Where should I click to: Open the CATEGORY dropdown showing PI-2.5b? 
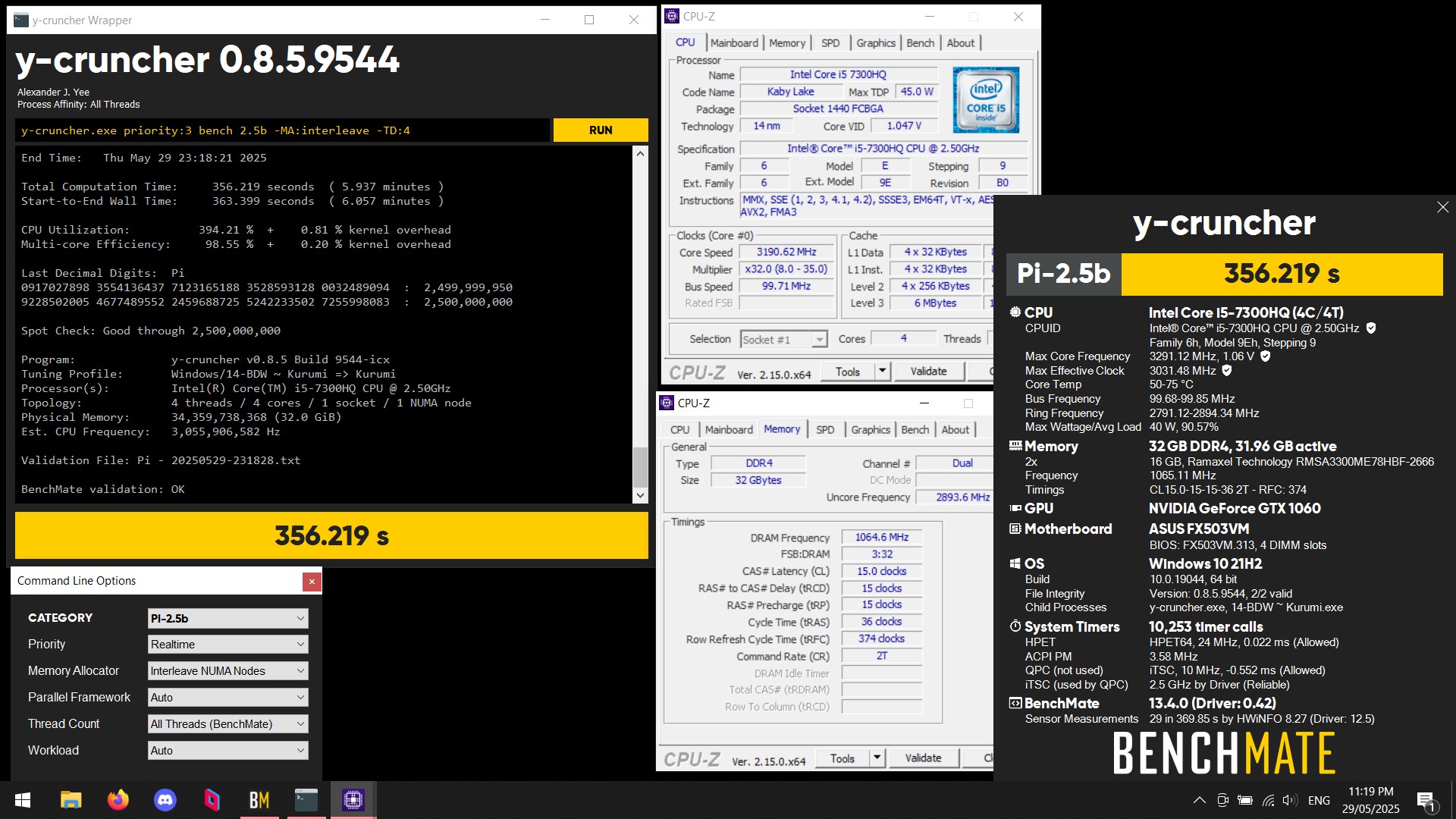click(227, 618)
